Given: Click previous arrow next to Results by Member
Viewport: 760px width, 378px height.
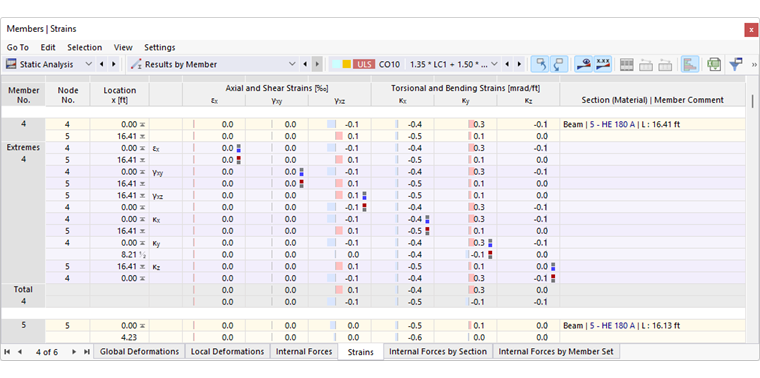Looking at the screenshot, I should [x=305, y=64].
